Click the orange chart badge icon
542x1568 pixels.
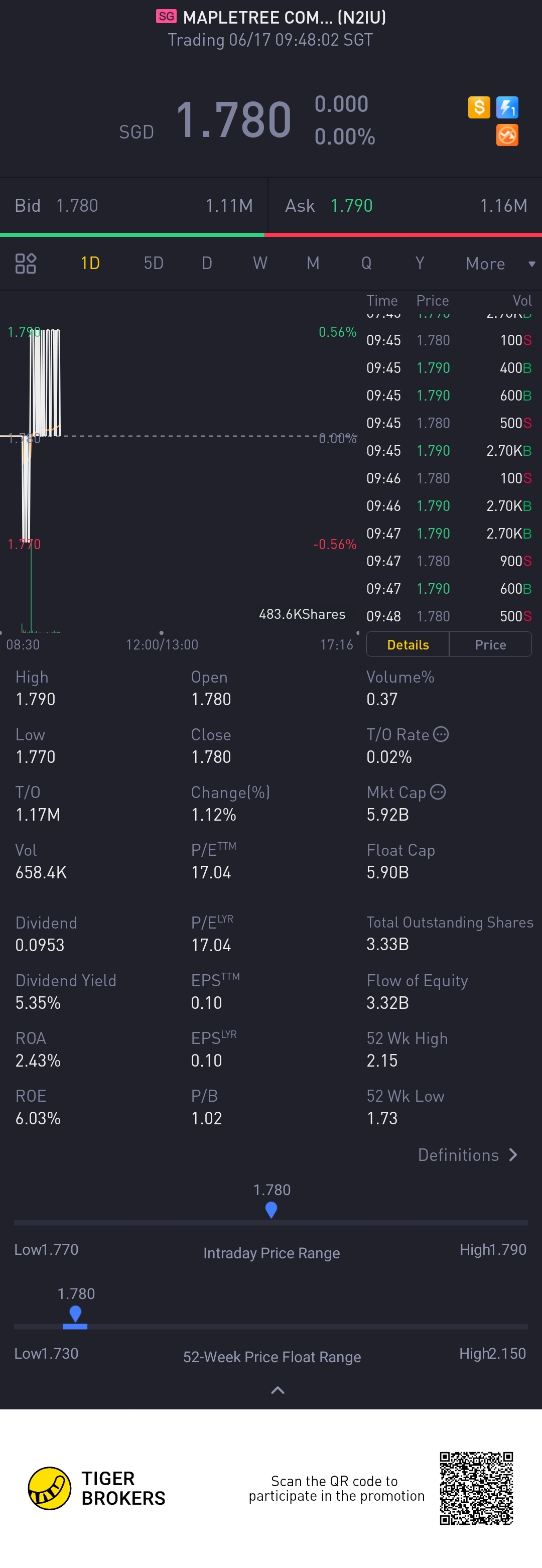(x=507, y=135)
